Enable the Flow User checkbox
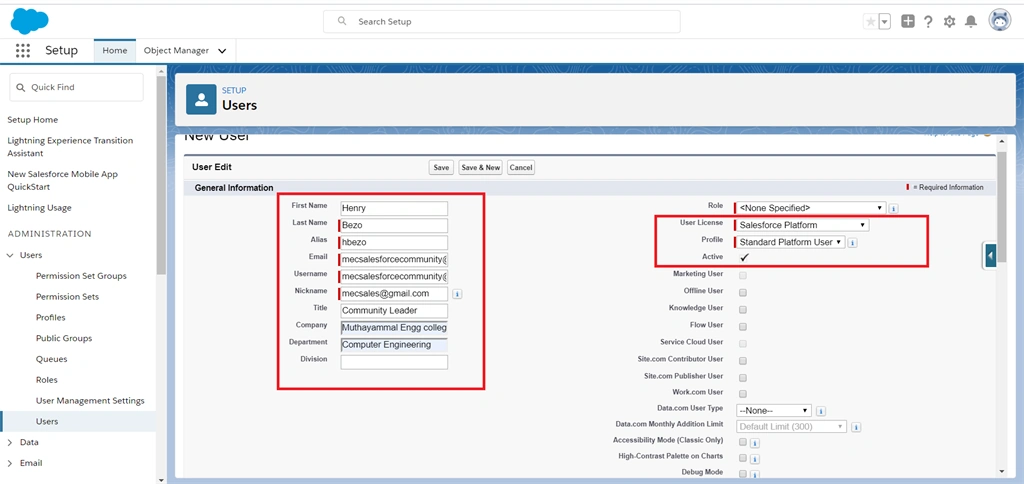 [x=743, y=326]
